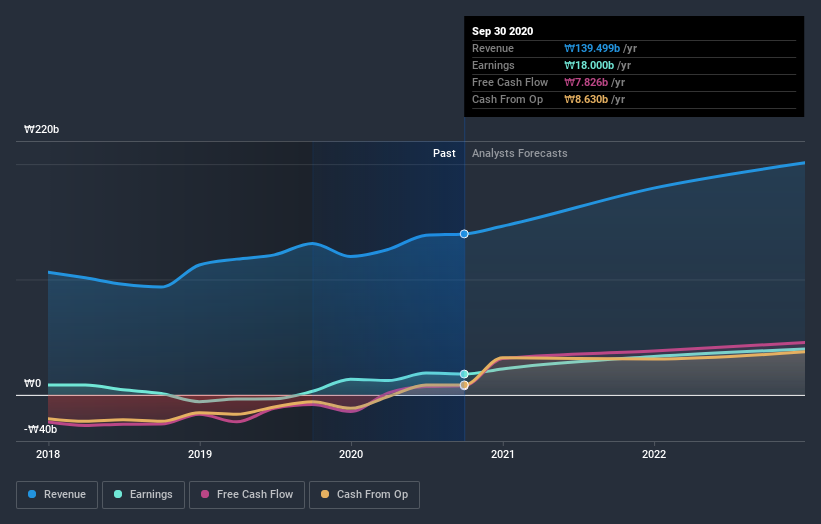Click the Revenue row label in tooltip
821x524 pixels.
point(493,48)
